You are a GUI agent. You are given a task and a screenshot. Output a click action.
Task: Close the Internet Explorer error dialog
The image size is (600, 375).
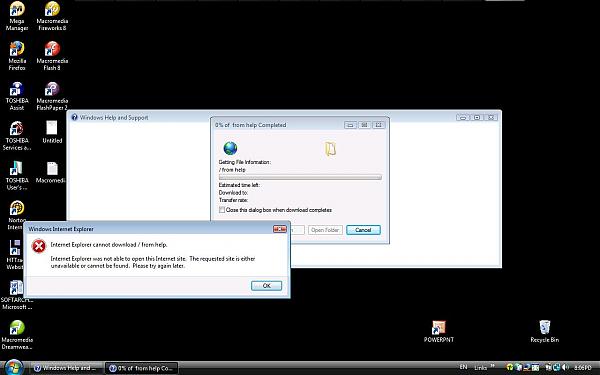pos(280,229)
